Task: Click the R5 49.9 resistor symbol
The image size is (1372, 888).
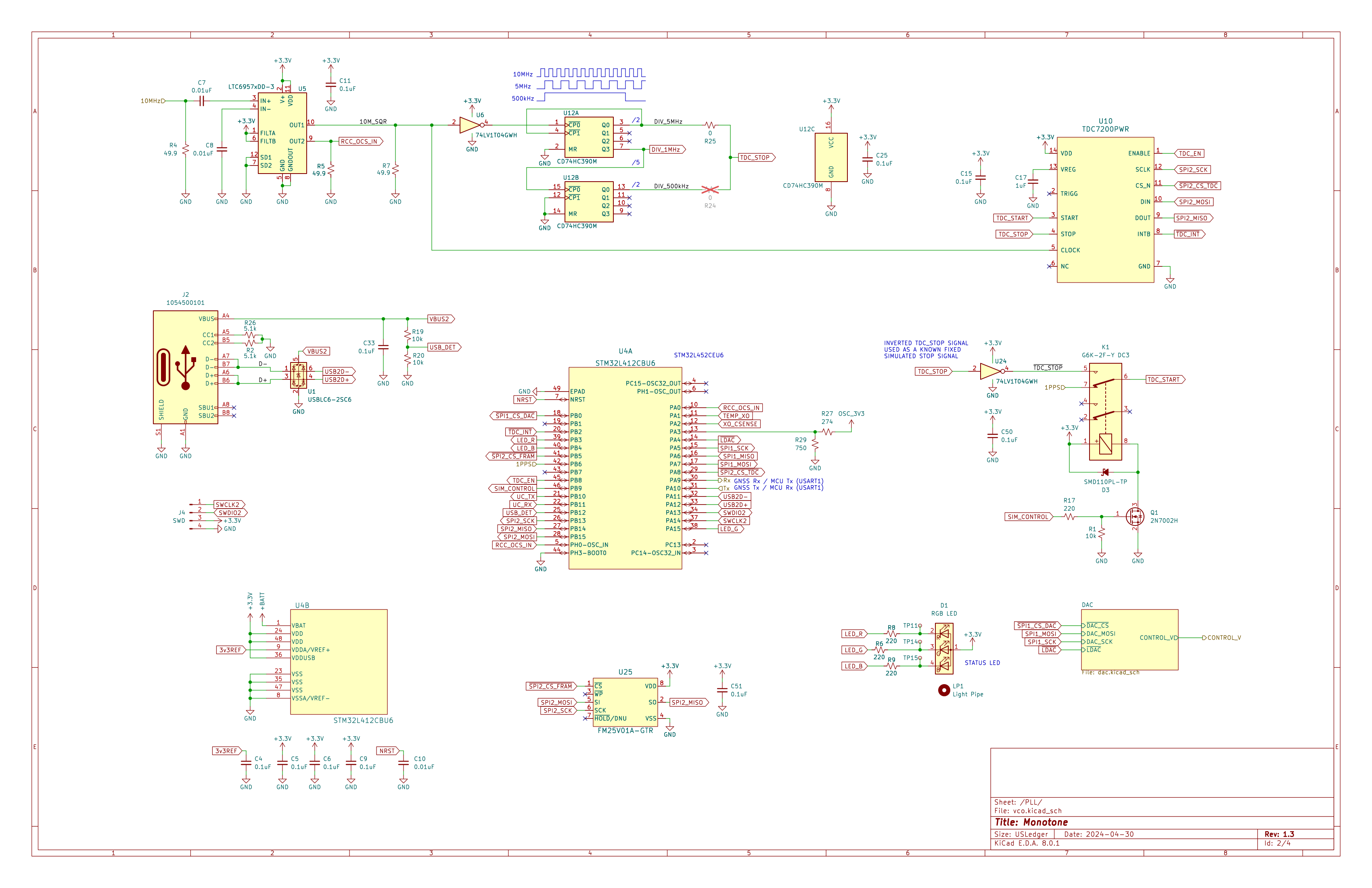Action: (x=331, y=170)
